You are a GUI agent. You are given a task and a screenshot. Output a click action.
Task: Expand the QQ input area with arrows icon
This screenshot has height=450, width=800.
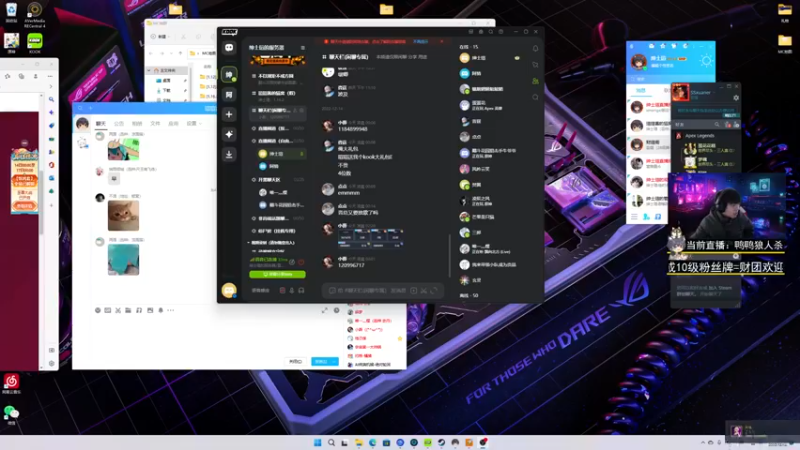tap(324, 310)
